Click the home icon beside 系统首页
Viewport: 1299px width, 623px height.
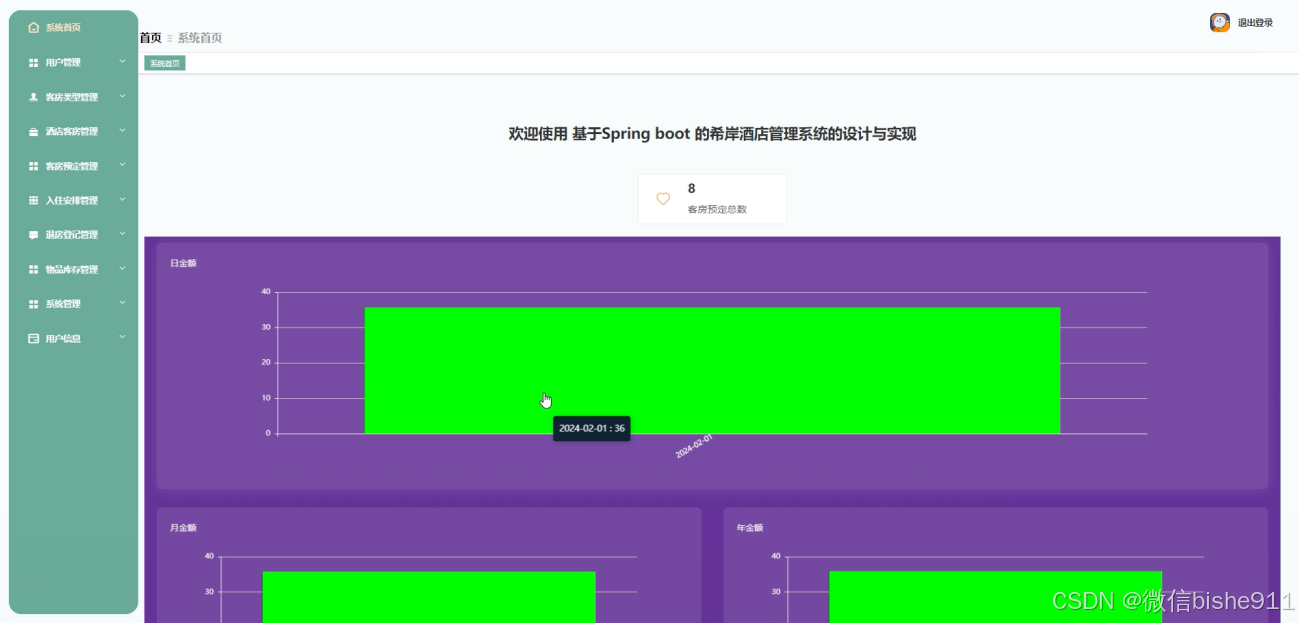(34, 28)
